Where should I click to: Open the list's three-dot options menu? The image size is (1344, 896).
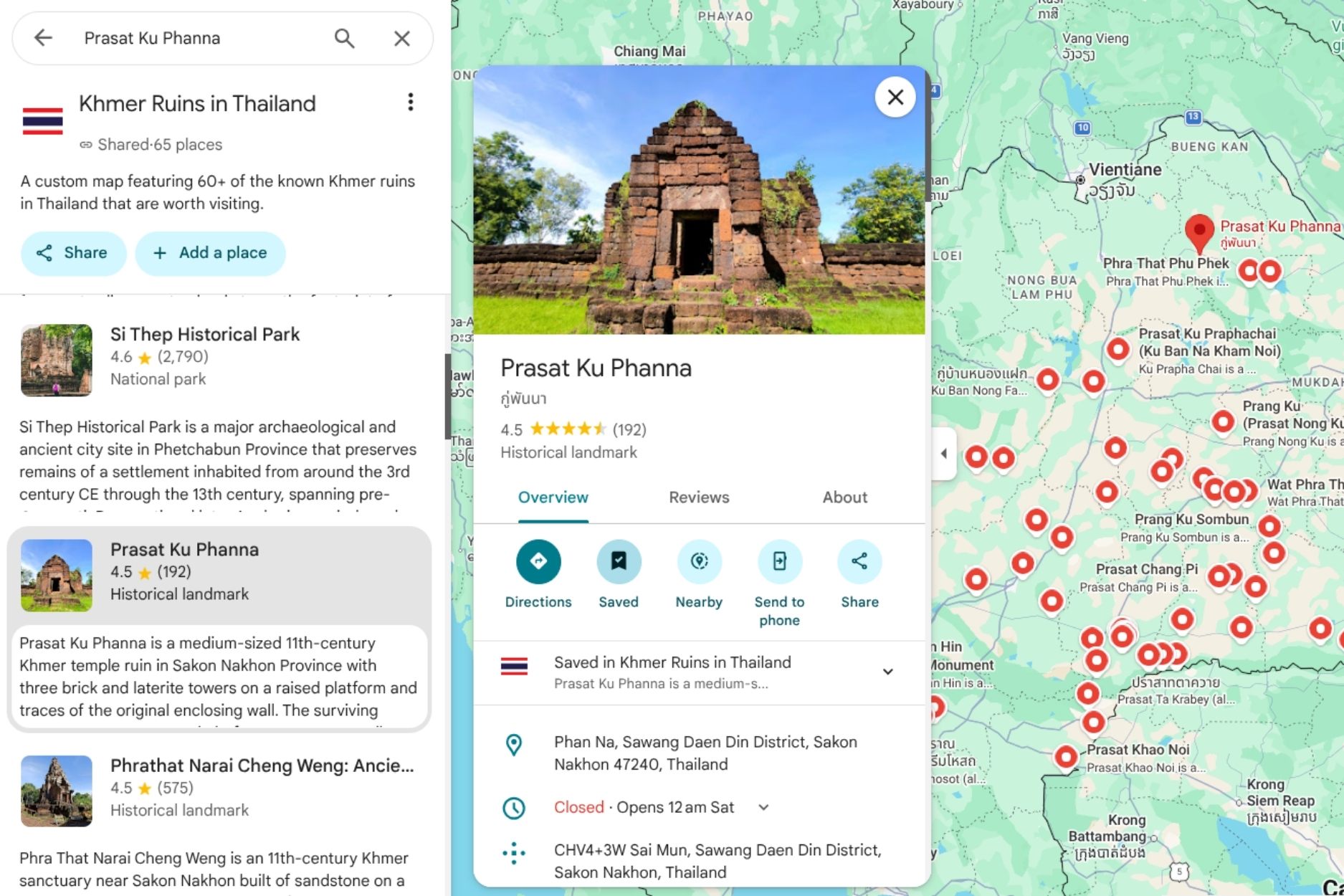(411, 102)
